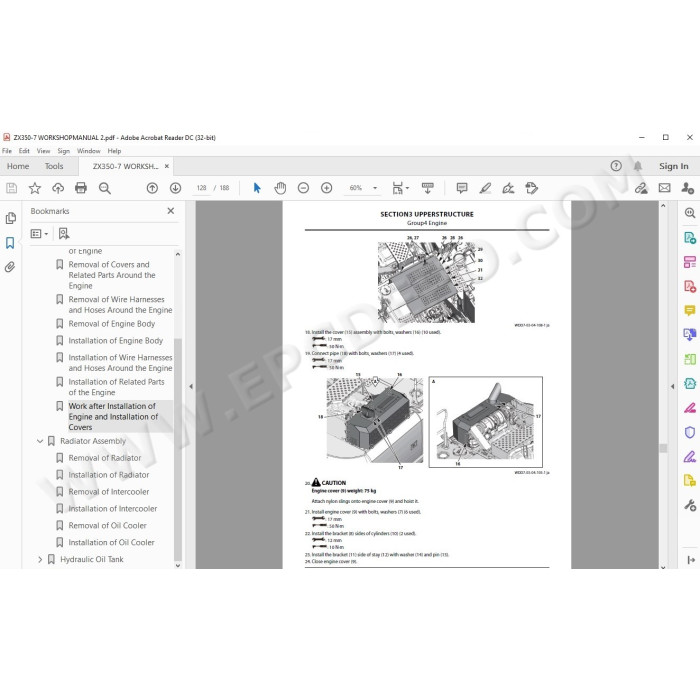This screenshot has height=700, width=700.
Task: Open Removal of Covers and Related Parts bookmark
Action: pyautogui.click(x=112, y=275)
